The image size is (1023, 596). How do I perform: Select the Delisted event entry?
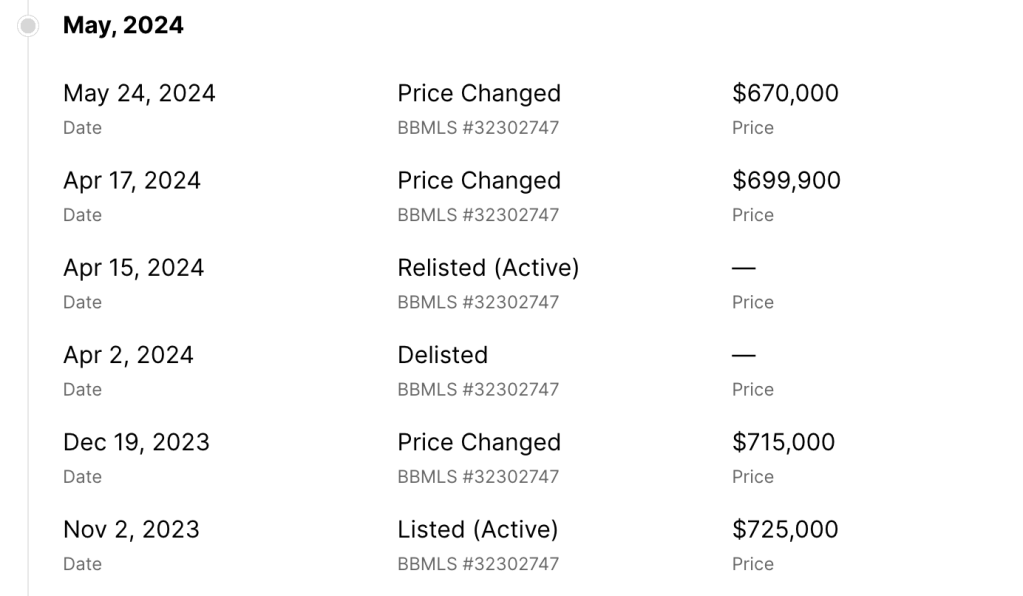pyautogui.click(x=442, y=355)
